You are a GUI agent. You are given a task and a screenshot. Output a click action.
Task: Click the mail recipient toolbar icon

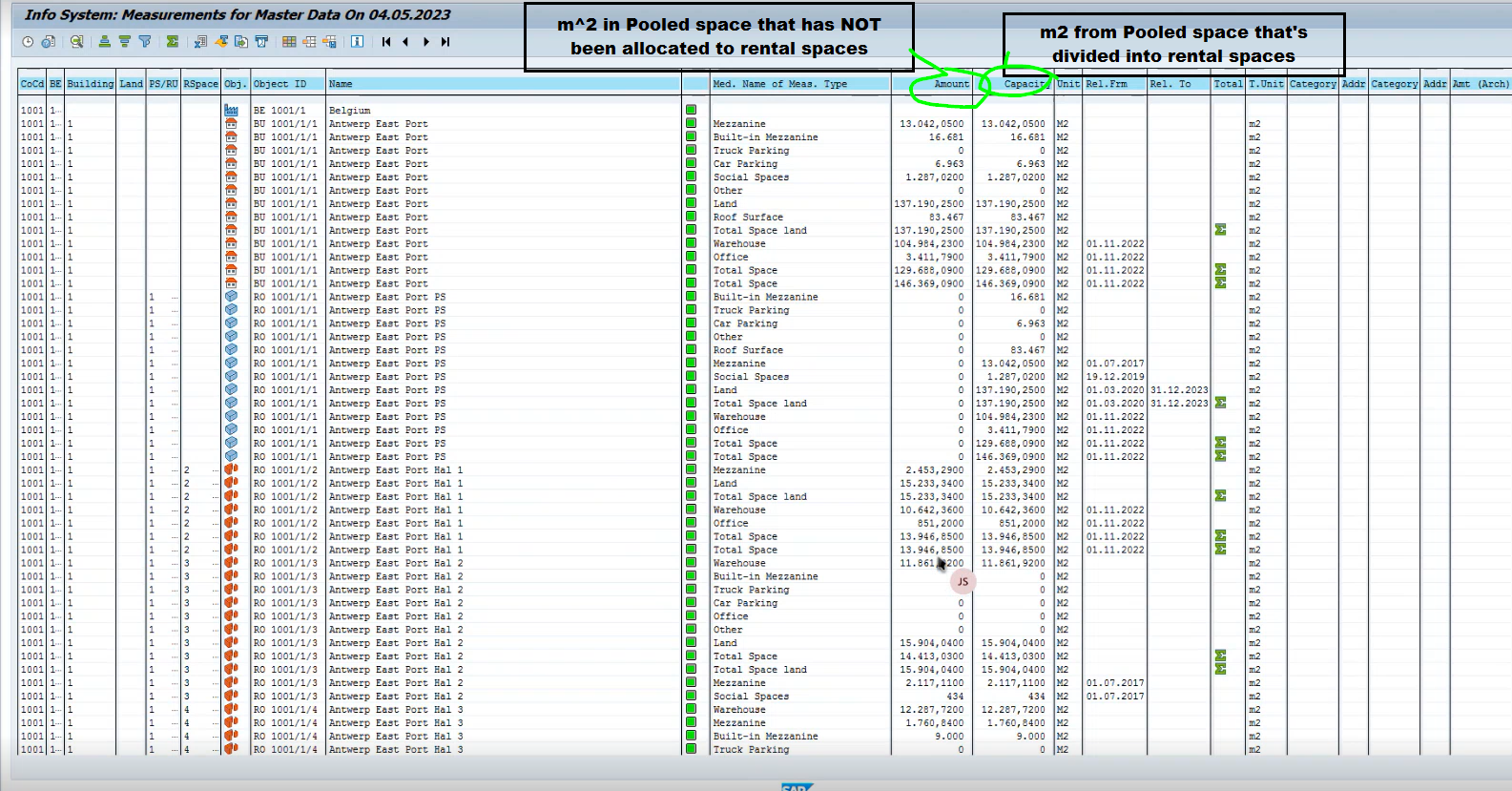point(261,42)
